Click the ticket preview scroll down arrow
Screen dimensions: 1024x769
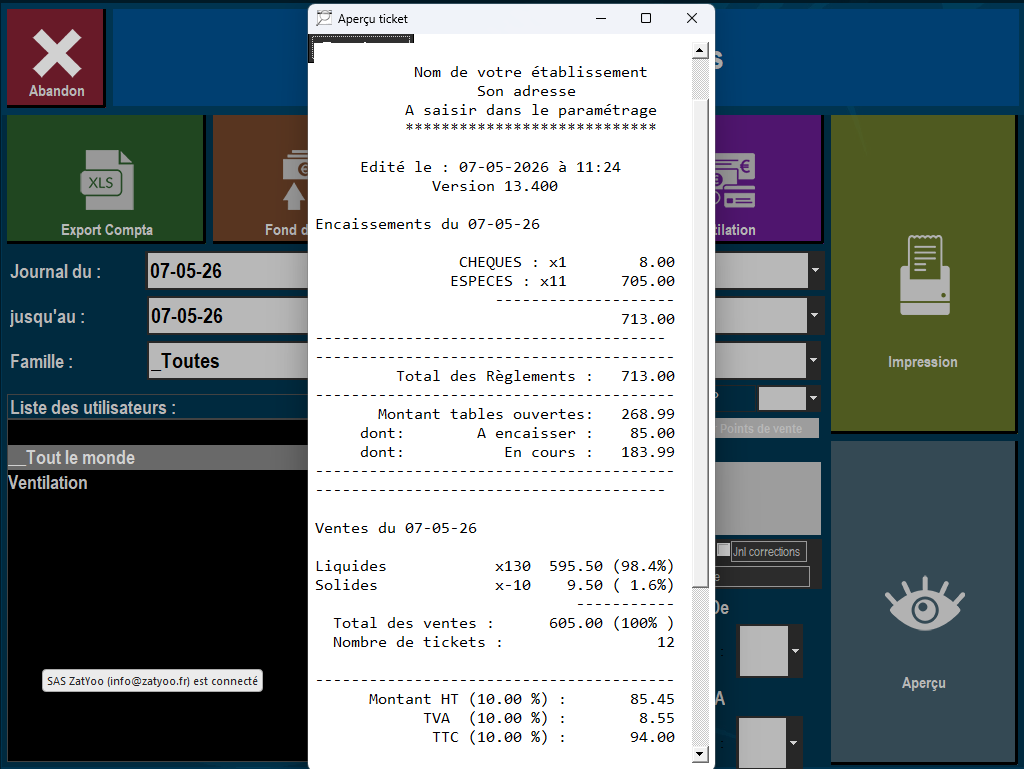[699, 754]
